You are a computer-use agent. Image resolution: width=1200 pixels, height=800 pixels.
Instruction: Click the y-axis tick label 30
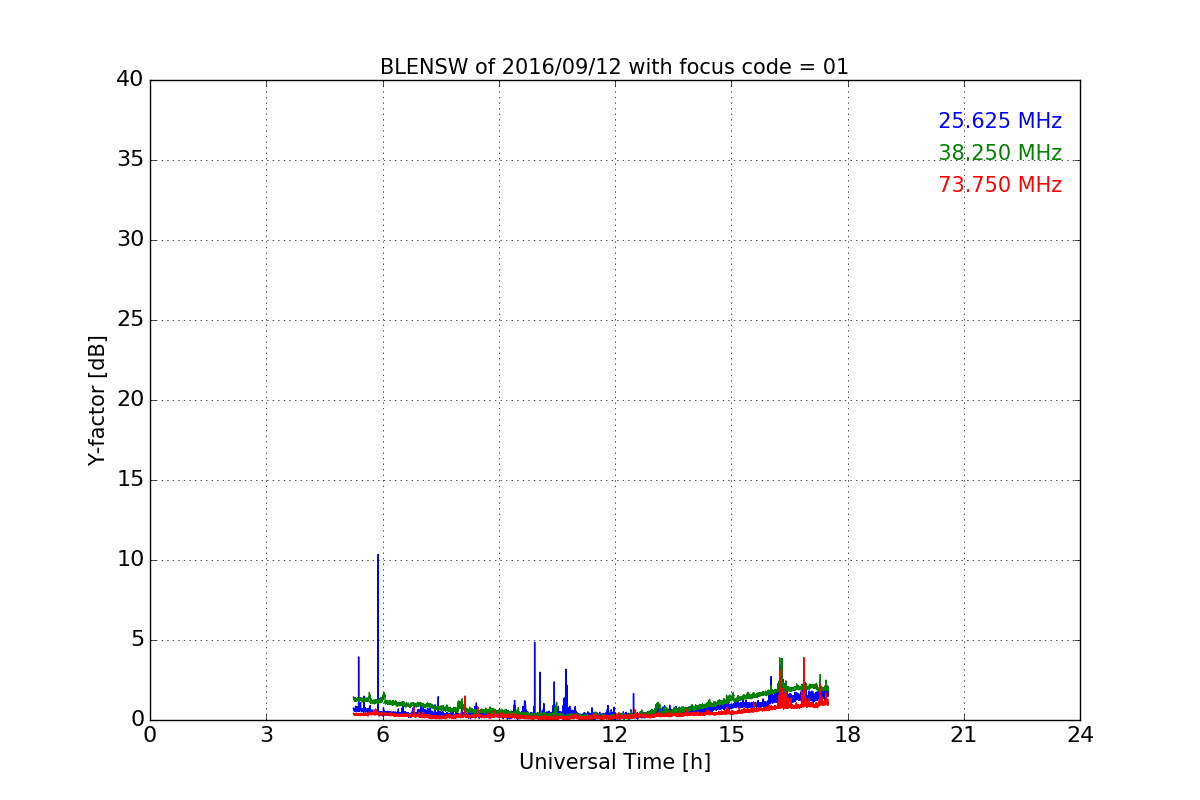pyautogui.click(x=130, y=240)
